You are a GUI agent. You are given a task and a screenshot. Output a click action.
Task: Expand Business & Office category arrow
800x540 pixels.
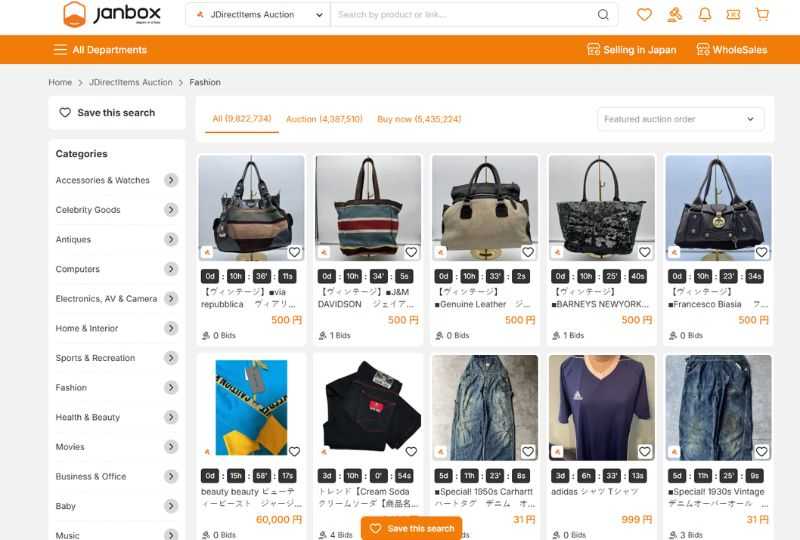[x=171, y=476]
